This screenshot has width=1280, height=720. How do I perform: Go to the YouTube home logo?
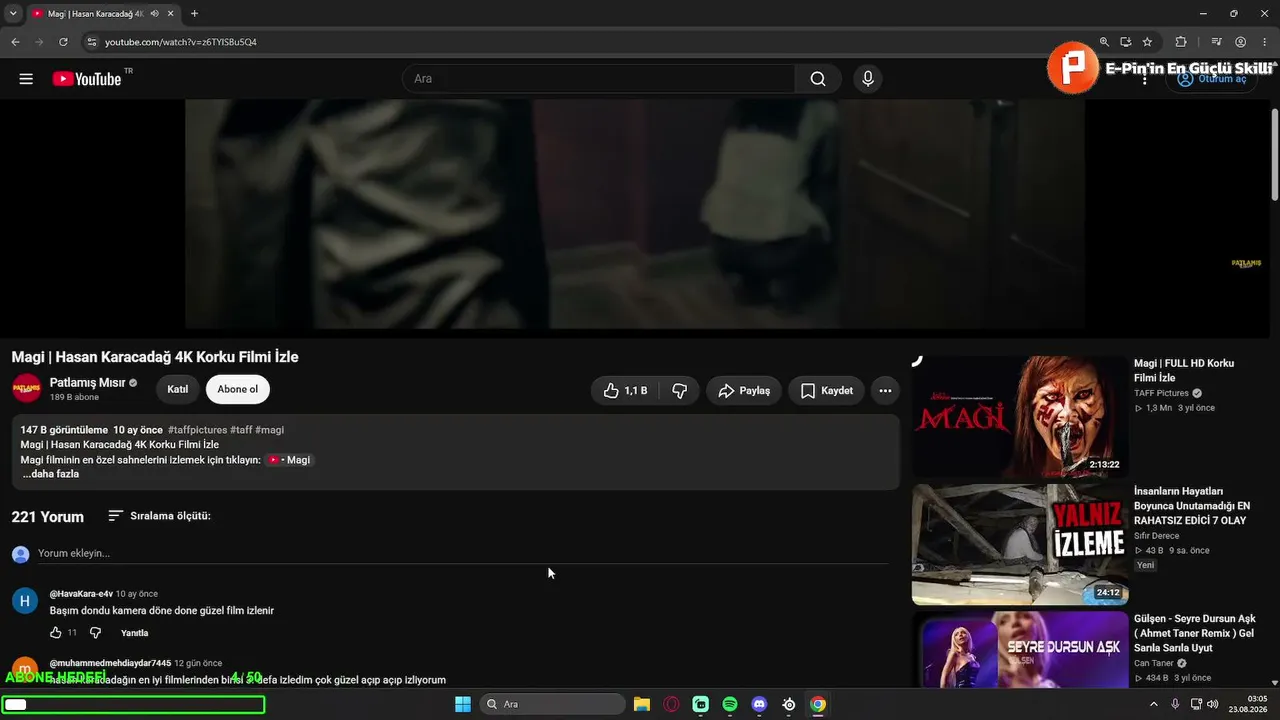click(x=87, y=79)
